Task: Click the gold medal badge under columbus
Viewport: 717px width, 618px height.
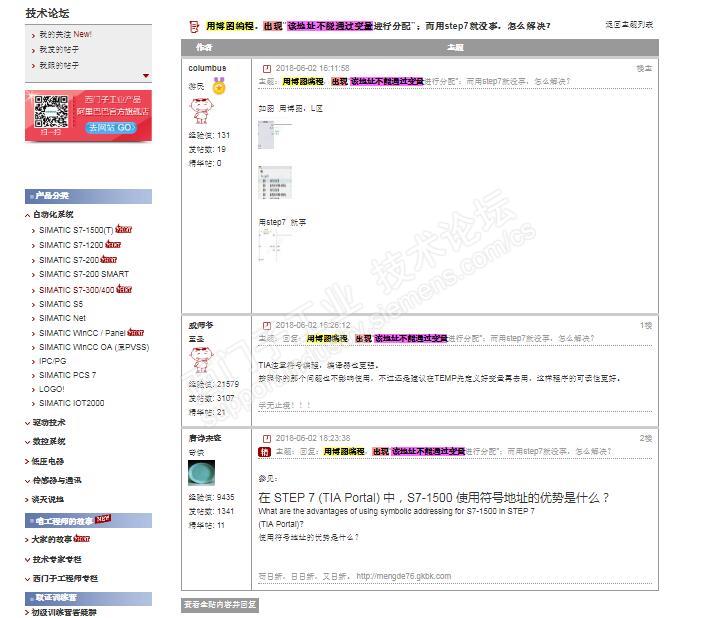Action: [x=219, y=86]
